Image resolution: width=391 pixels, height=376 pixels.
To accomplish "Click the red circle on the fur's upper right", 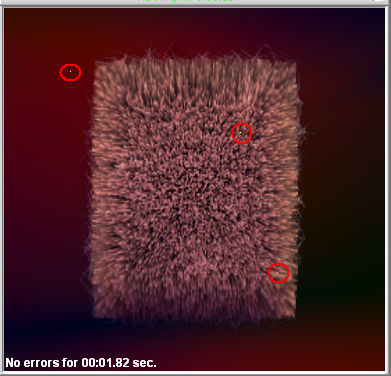I will (x=242, y=133).
